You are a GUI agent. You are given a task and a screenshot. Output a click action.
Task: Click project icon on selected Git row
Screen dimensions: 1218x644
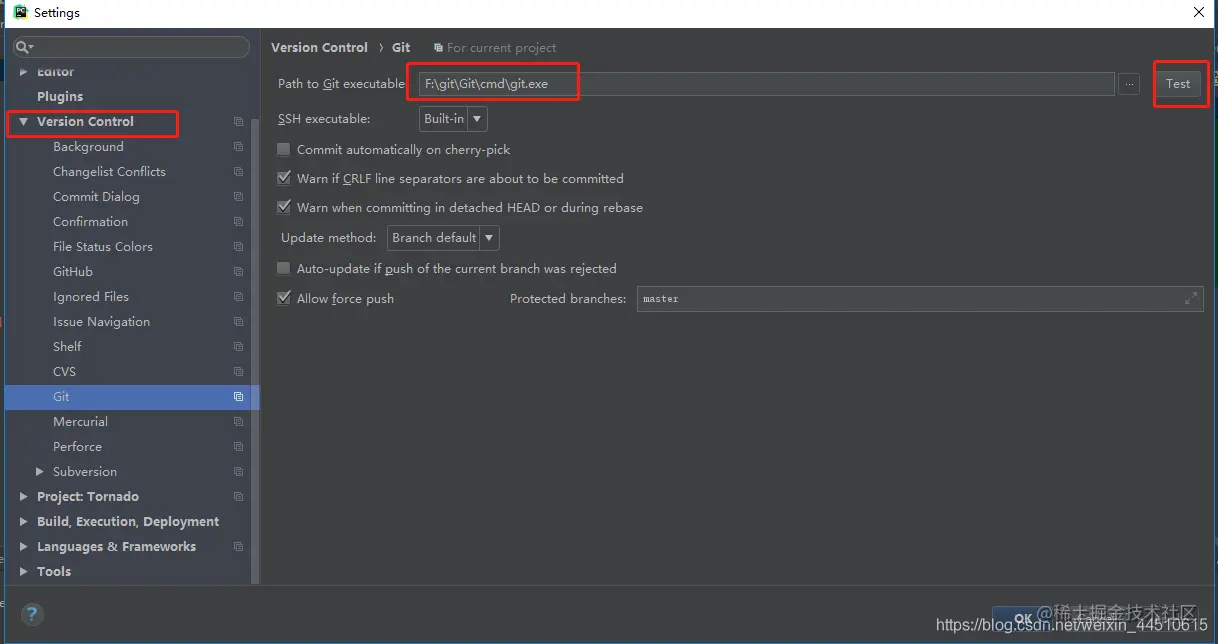pyautogui.click(x=238, y=397)
